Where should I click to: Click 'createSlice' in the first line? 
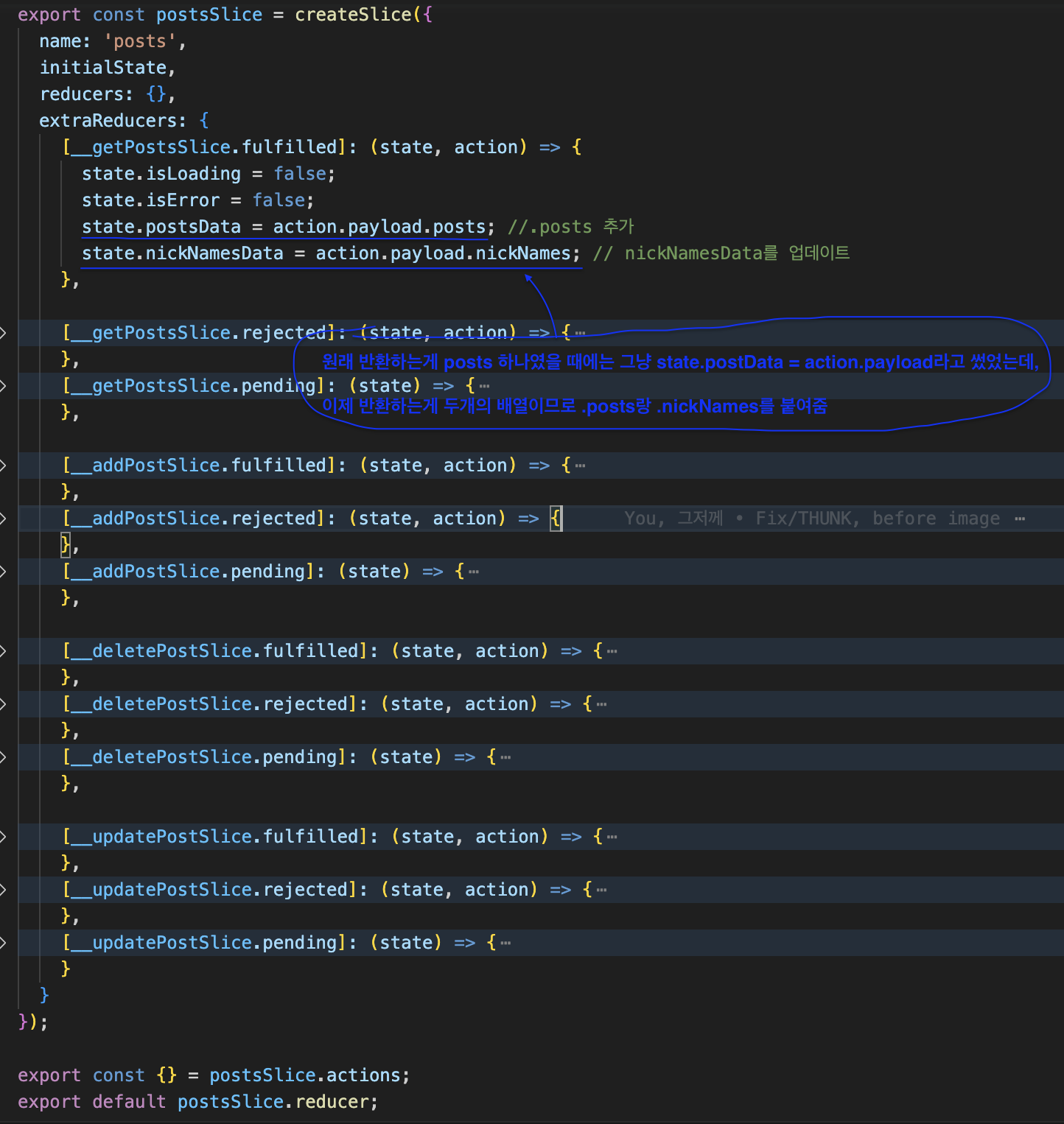(353, 15)
